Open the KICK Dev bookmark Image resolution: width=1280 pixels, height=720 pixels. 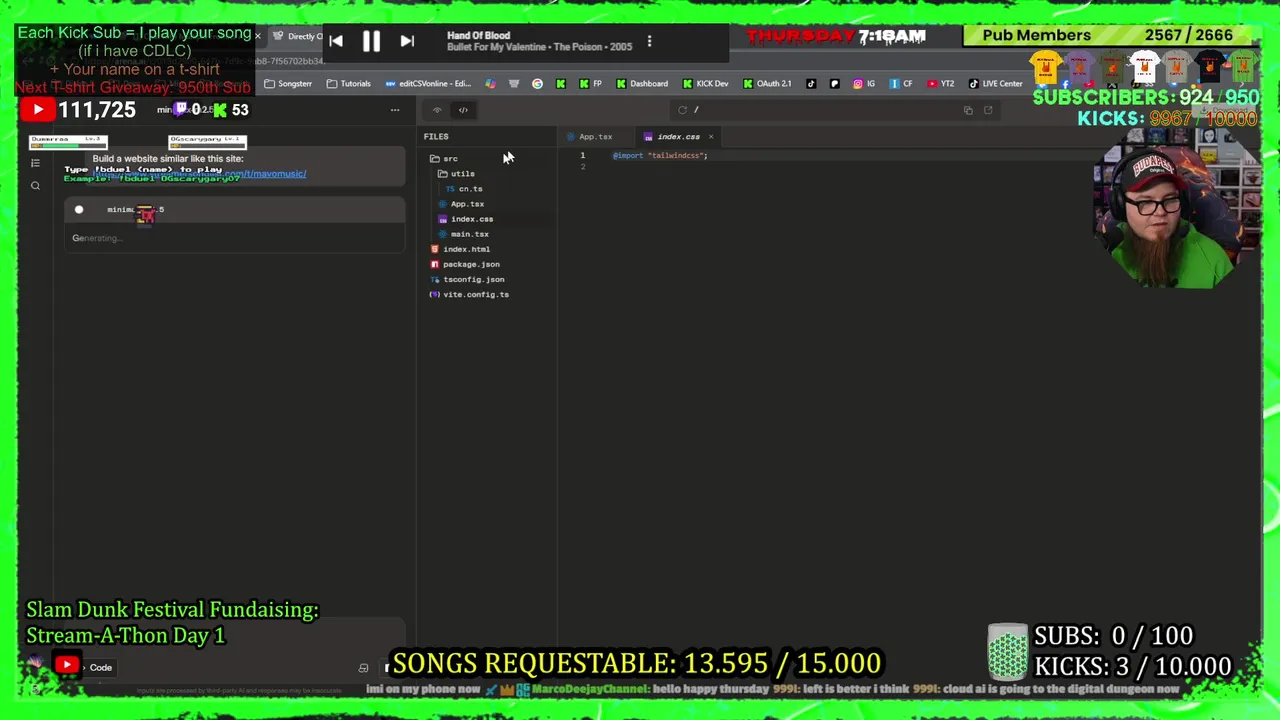[x=705, y=84]
